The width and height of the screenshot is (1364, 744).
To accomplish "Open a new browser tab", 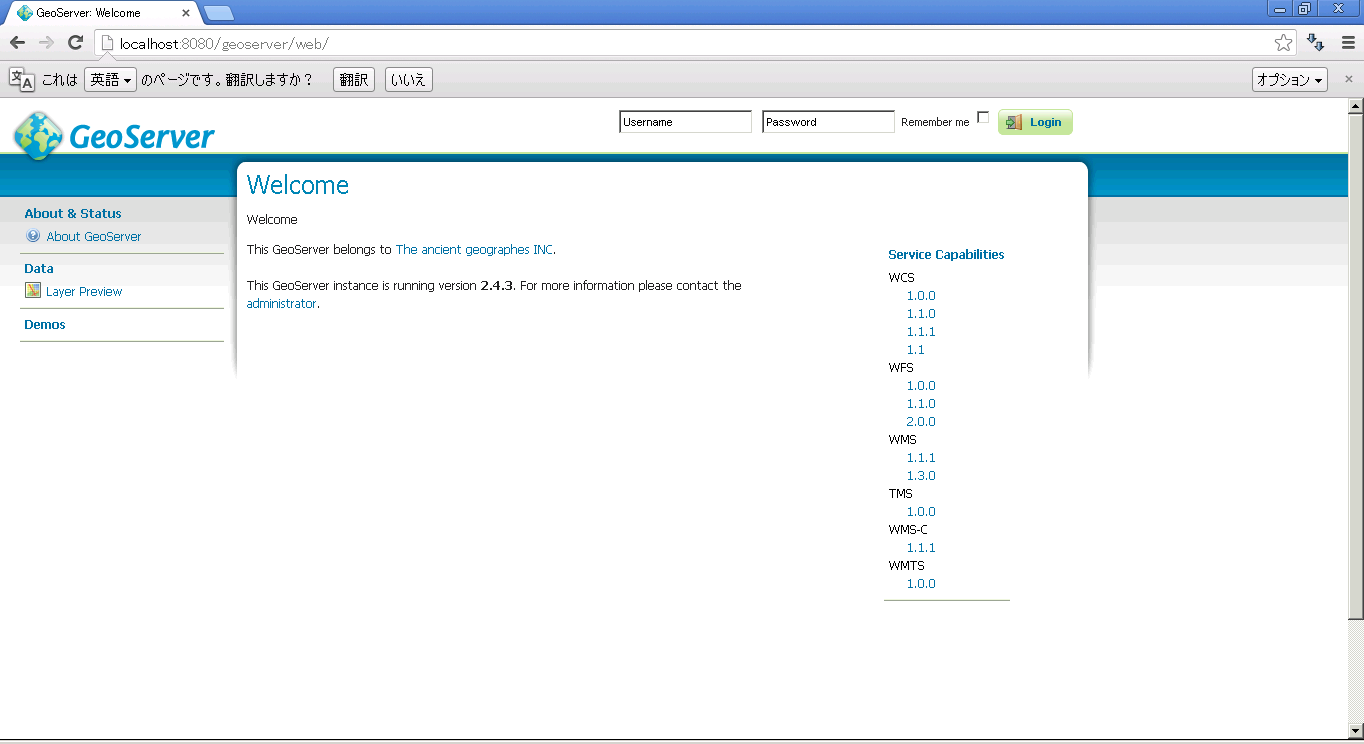I will 219,13.
